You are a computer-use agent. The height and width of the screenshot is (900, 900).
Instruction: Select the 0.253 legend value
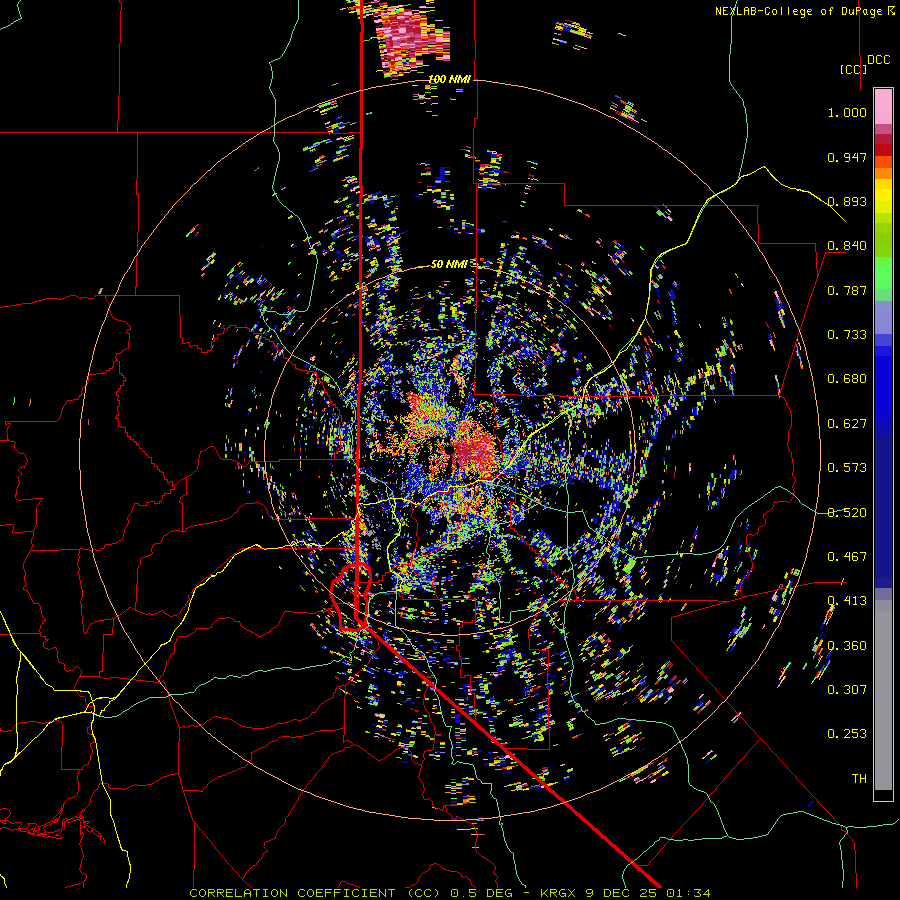847,734
